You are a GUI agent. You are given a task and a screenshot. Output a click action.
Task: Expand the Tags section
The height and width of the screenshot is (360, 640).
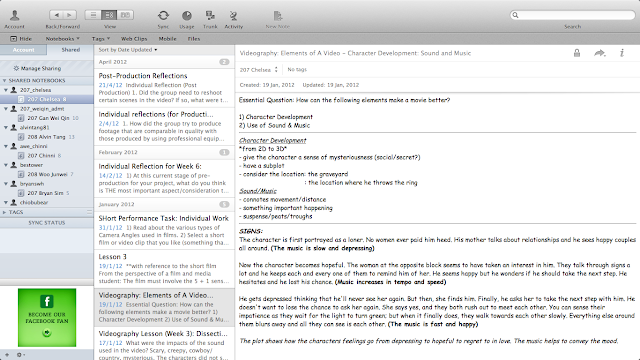[4, 212]
